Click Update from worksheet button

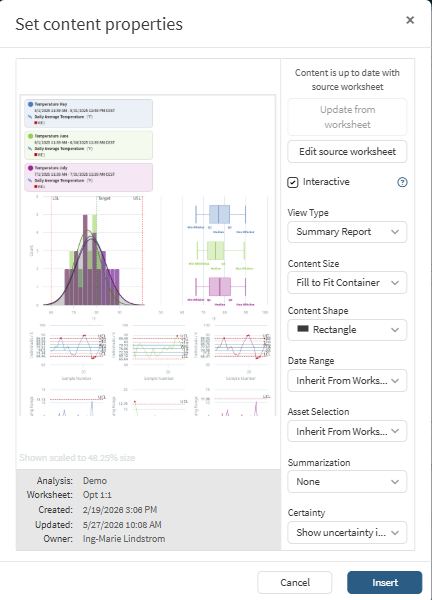[347, 117]
